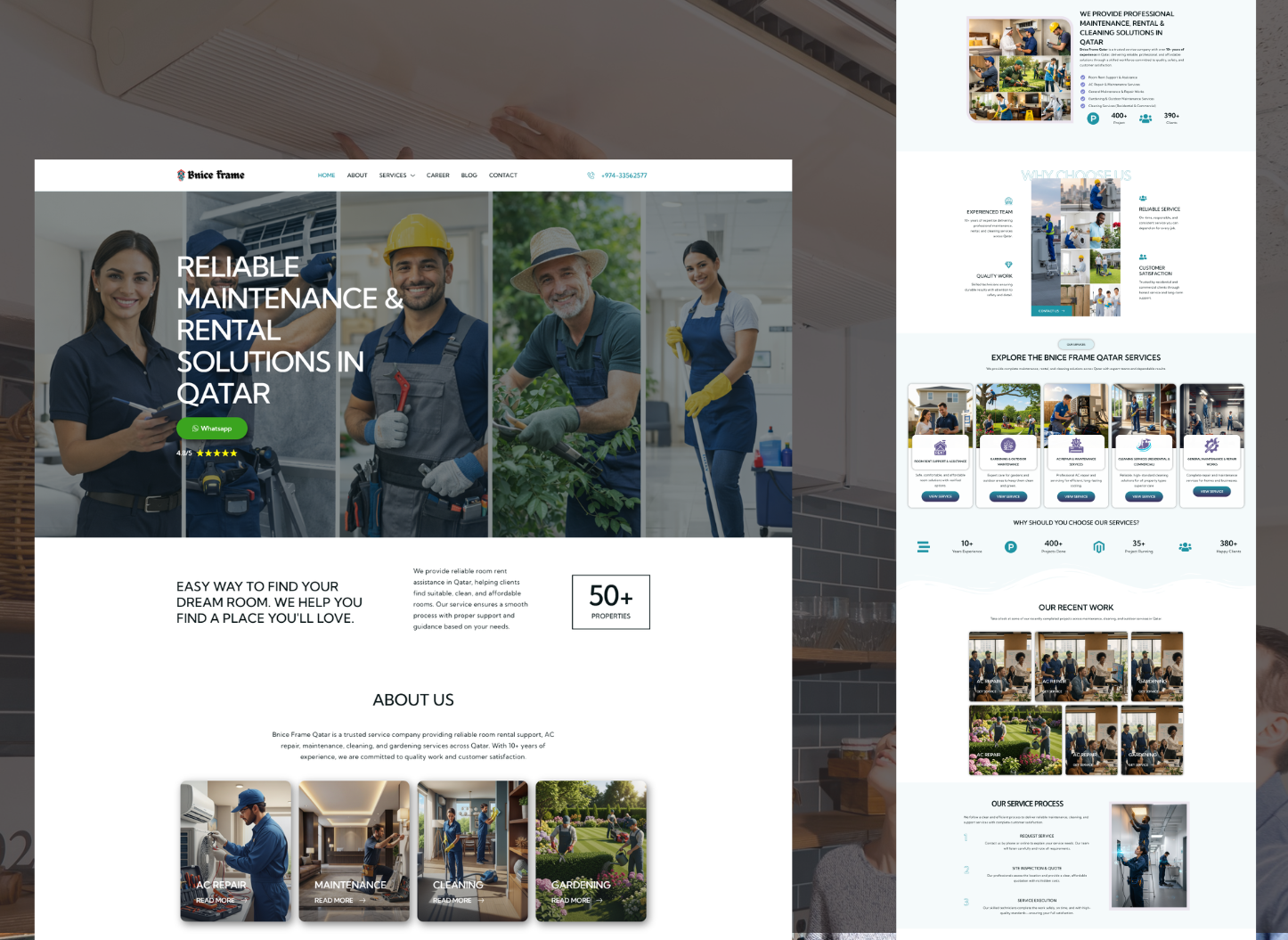Click the diamond icon above Quality Work

pos(1008,265)
